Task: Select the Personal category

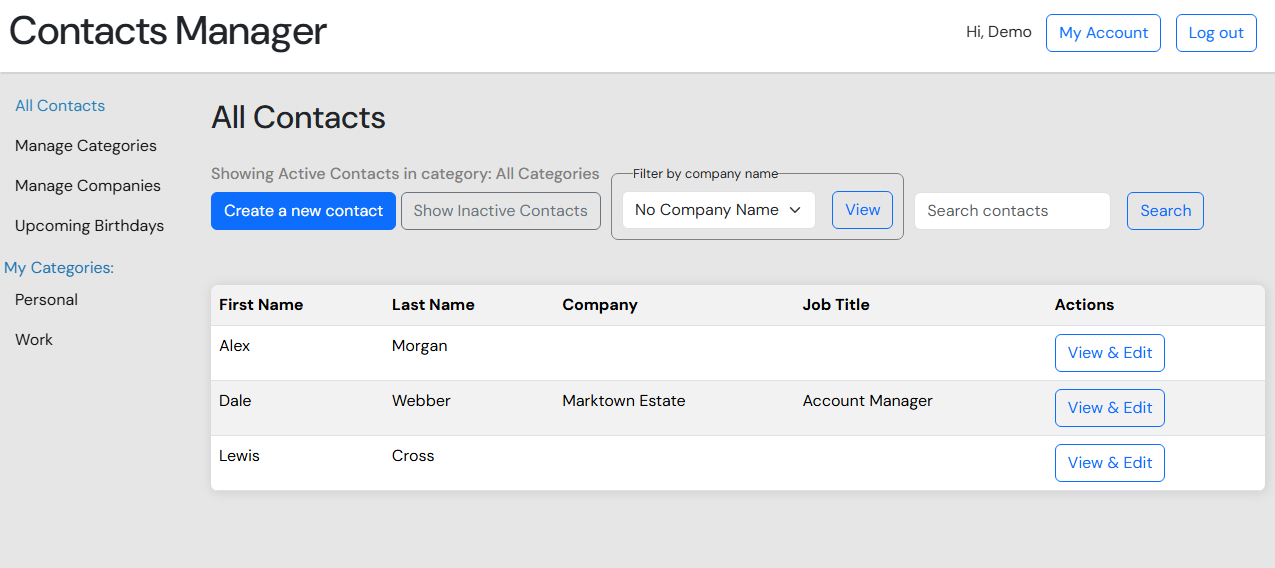Action: click(x=46, y=300)
